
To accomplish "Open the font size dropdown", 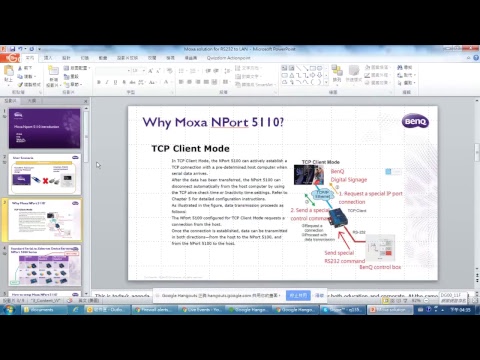I will (x=144, y=71).
